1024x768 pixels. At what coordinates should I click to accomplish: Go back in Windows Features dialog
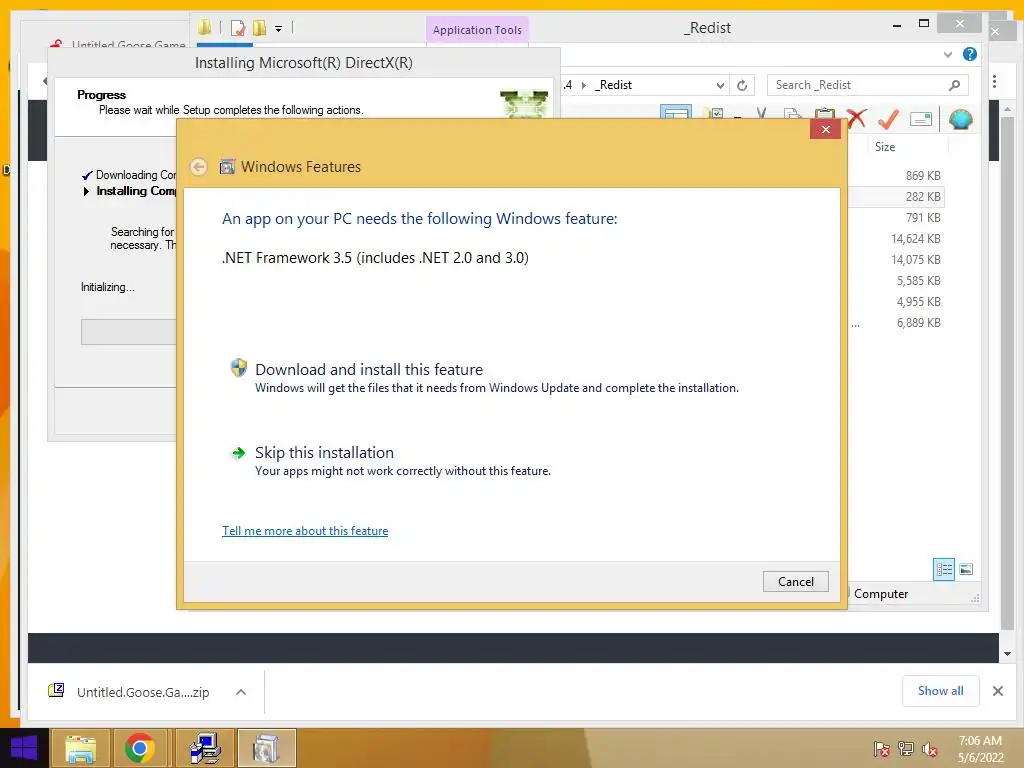point(199,167)
